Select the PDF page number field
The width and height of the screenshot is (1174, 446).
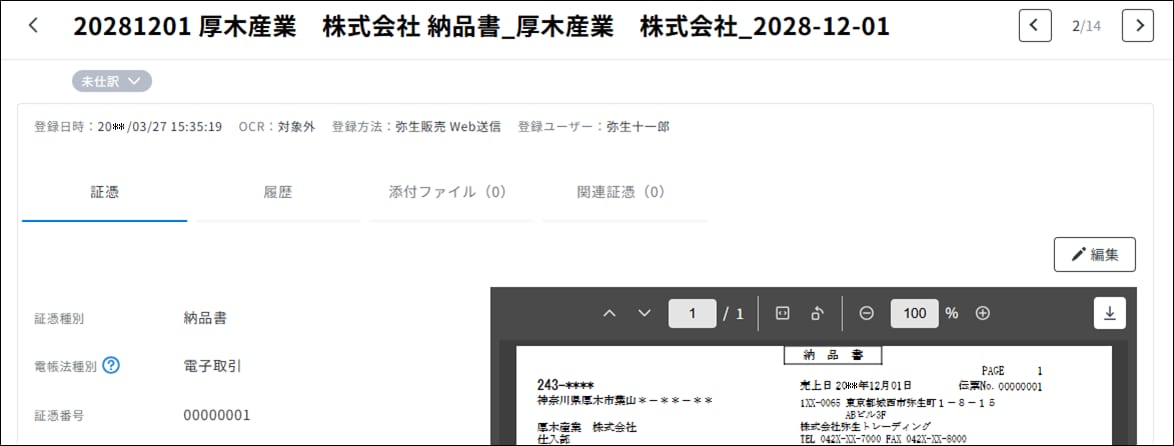tap(693, 313)
